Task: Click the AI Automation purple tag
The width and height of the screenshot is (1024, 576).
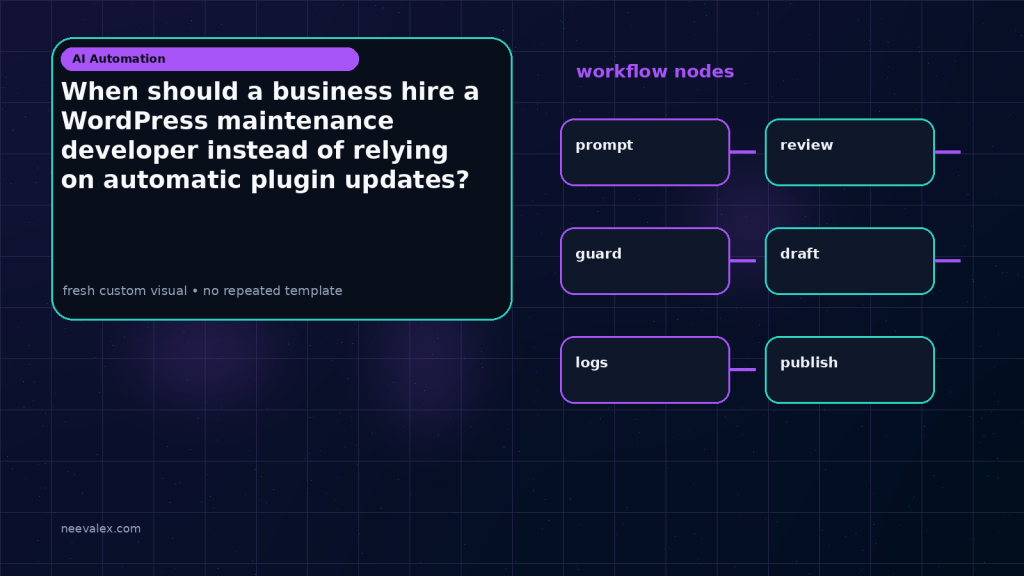Action: 210,59
